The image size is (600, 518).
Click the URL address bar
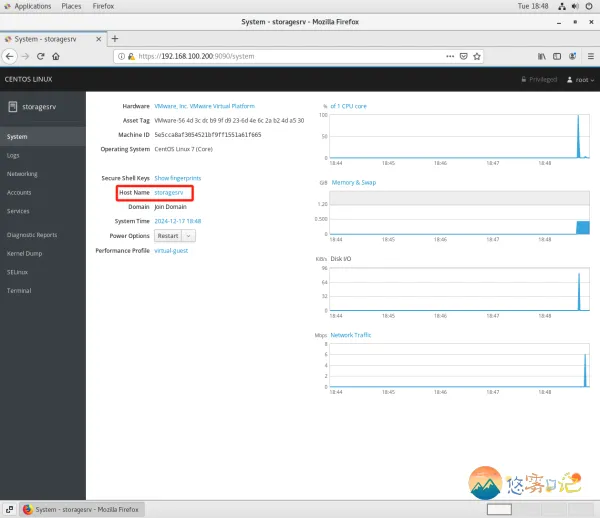click(300, 56)
